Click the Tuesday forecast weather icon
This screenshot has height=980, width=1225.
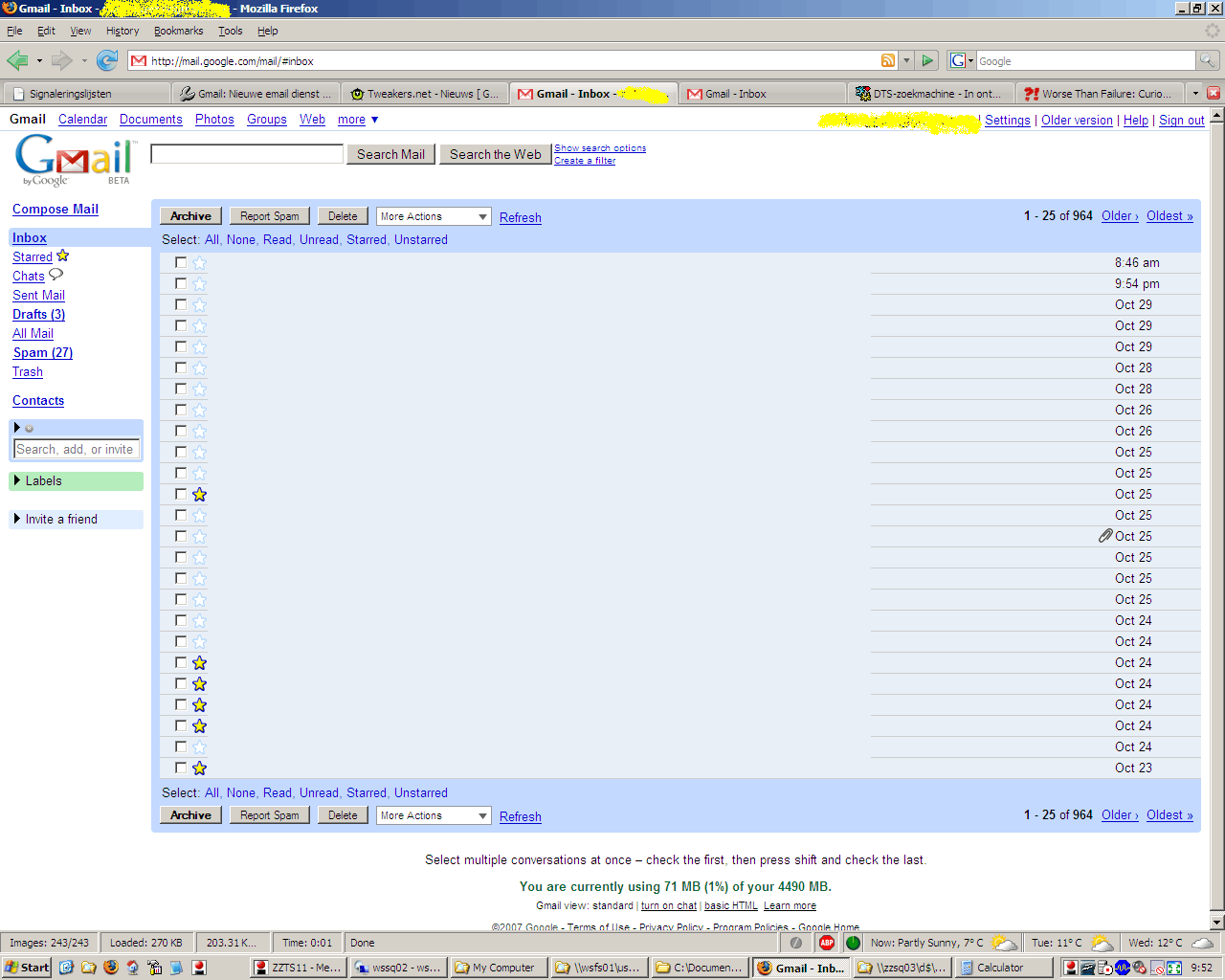click(1102, 943)
